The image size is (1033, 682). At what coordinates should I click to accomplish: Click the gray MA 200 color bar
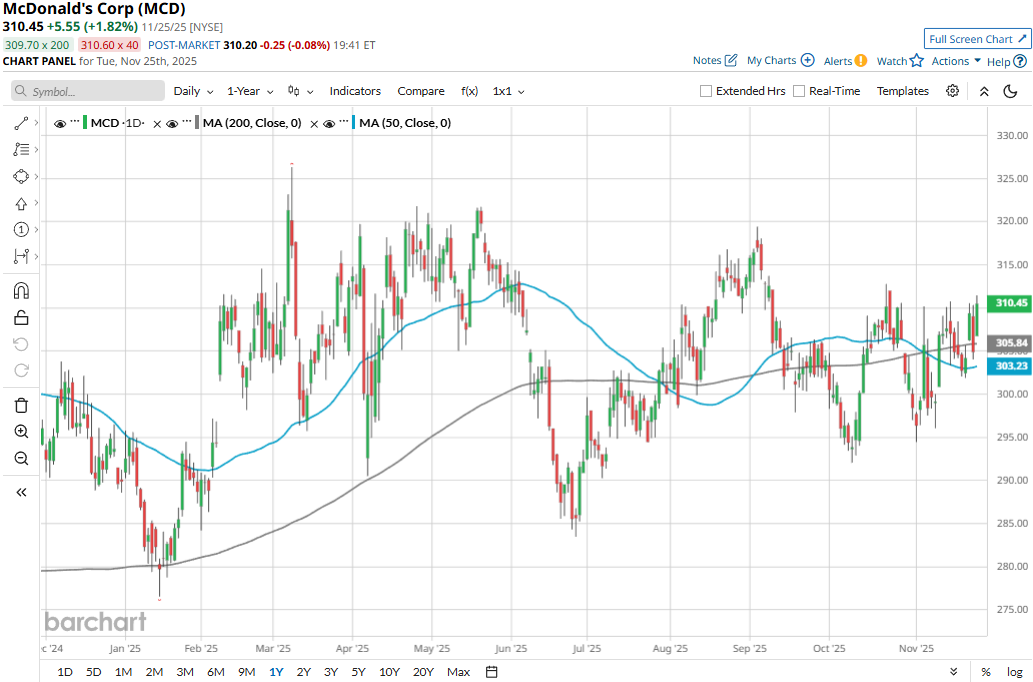pos(197,123)
